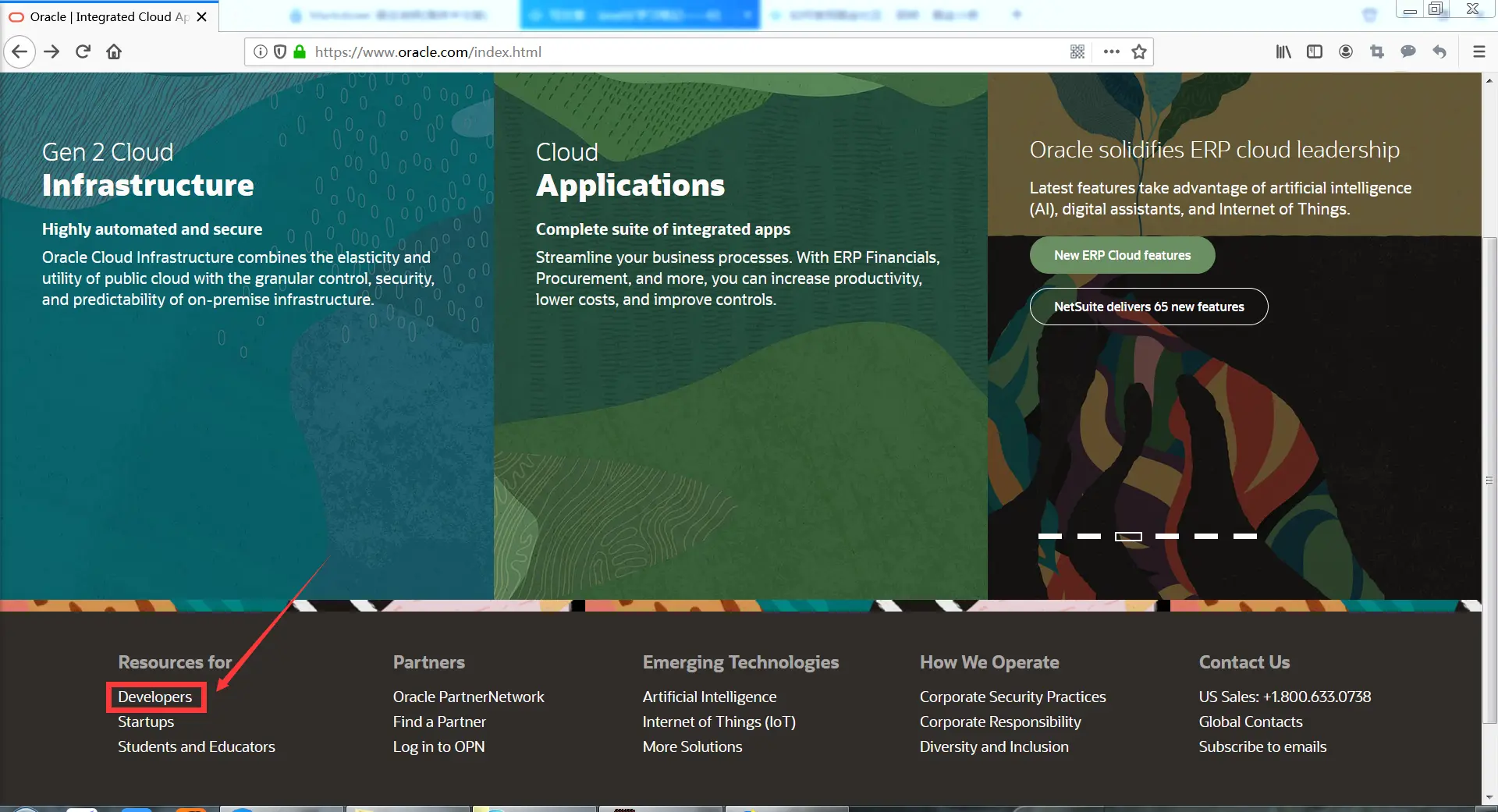Image resolution: width=1498 pixels, height=812 pixels.
Task: Select the fifth carousel slide indicator
Action: tap(1206, 537)
